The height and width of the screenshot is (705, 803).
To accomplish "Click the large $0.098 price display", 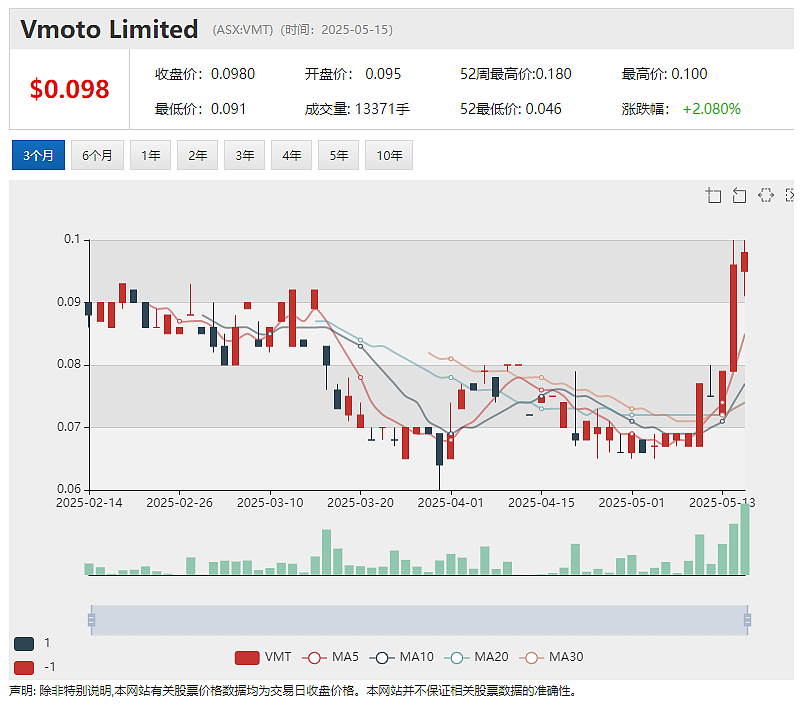I will [70, 89].
